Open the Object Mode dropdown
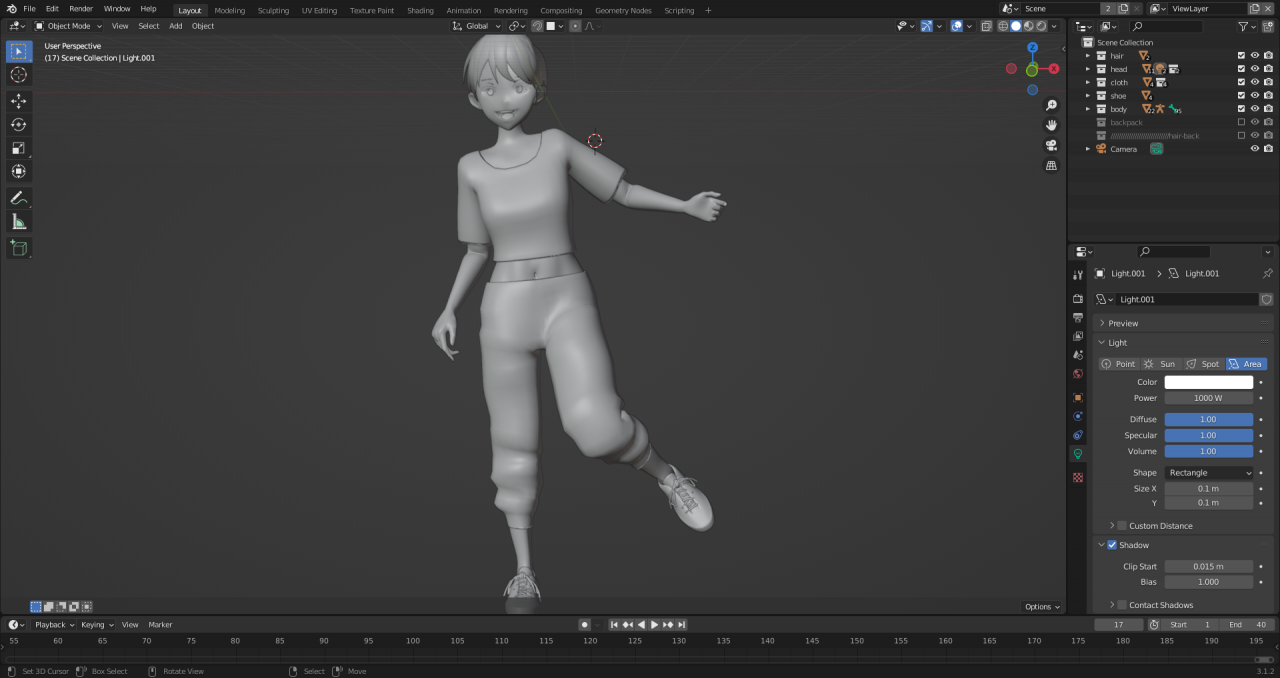 [x=68, y=26]
